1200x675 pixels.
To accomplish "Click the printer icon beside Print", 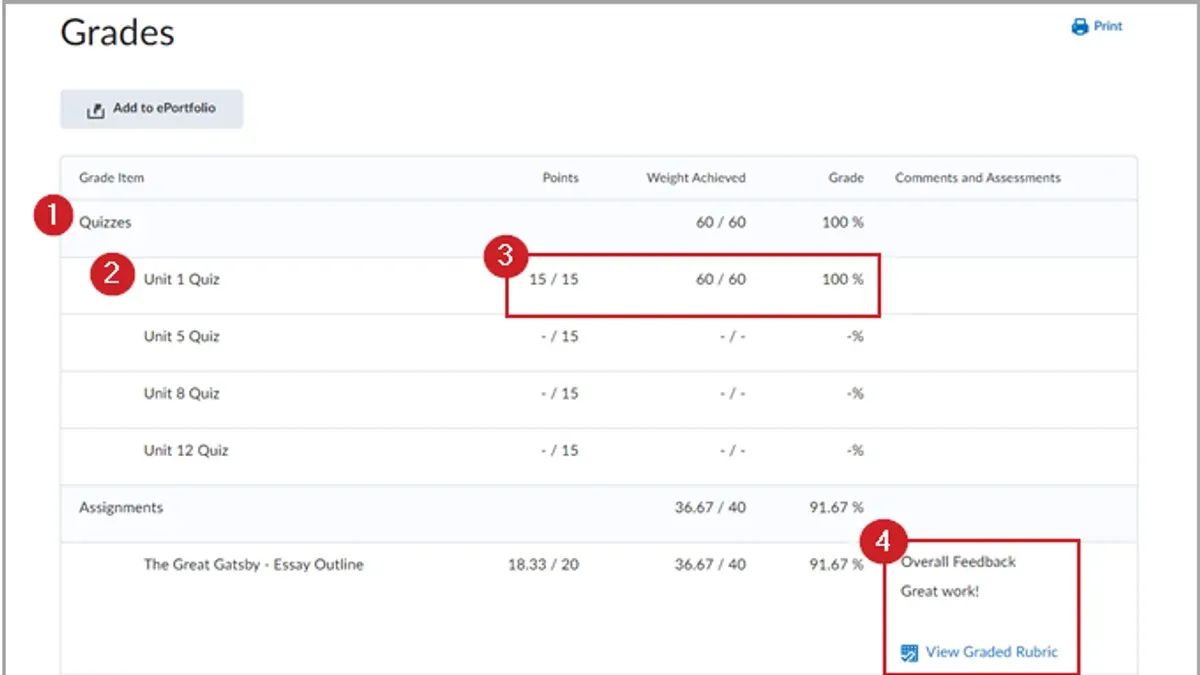I will (1079, 27).
